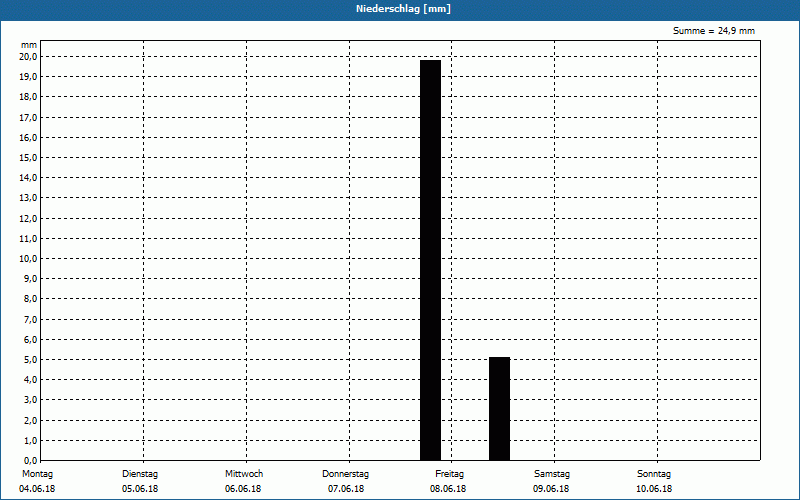Click the 'mm' unit label above the y-axis
Viewport: 800px width, 500px height.
point(29,45)
